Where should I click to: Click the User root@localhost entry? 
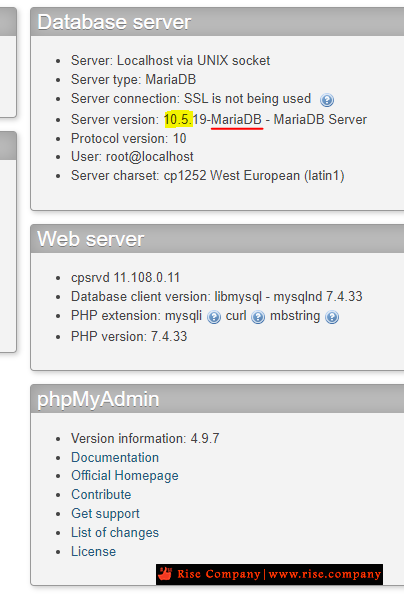[132, 157]
